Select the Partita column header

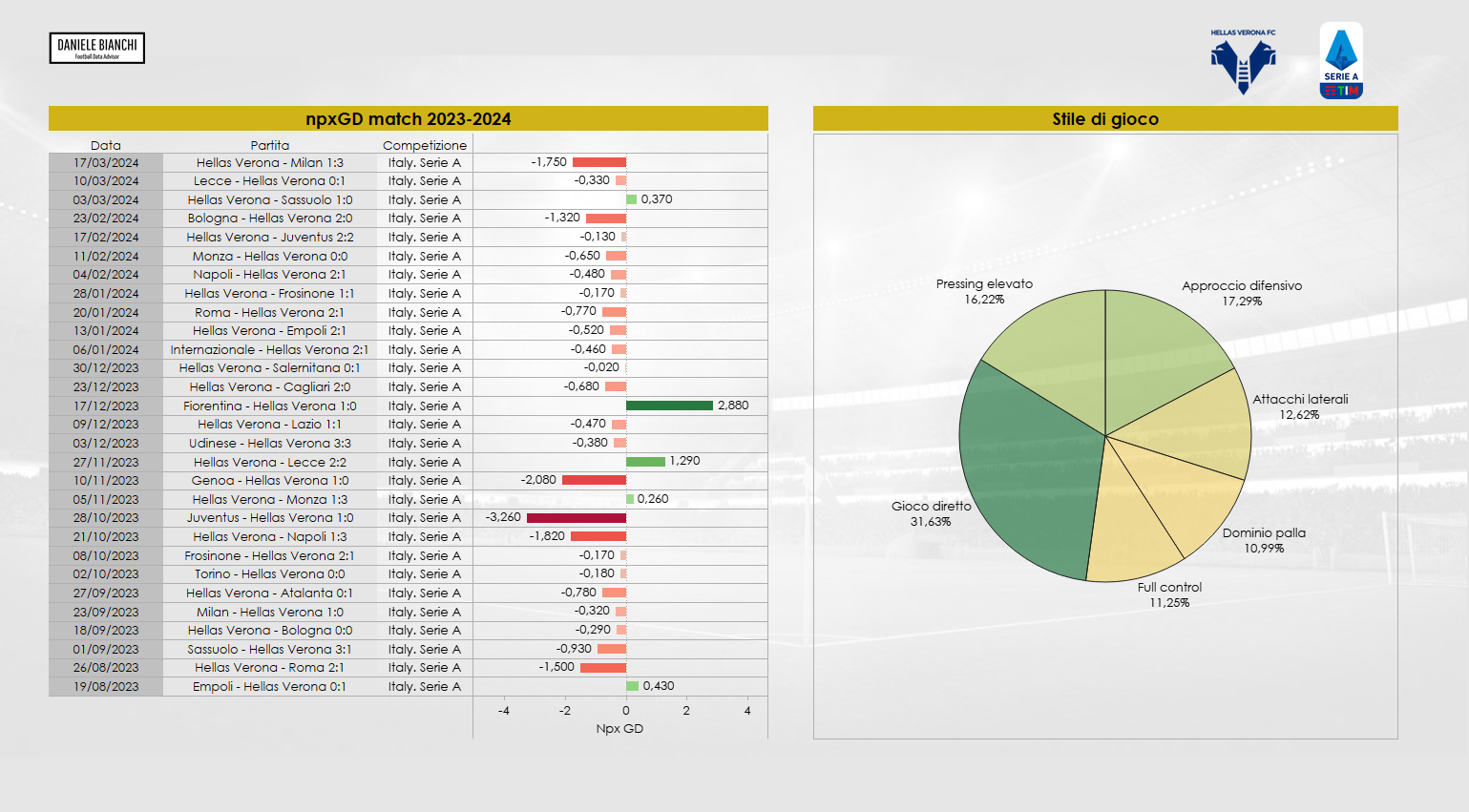[x=272, y=145]
